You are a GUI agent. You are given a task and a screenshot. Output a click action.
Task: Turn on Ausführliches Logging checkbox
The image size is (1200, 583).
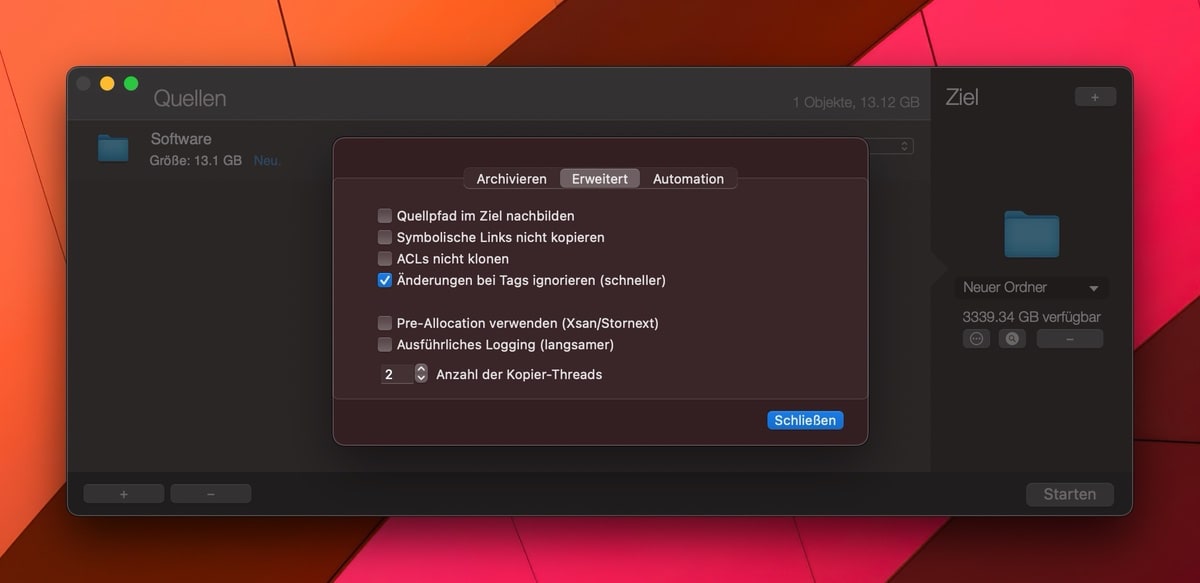[x=385, y=345]
